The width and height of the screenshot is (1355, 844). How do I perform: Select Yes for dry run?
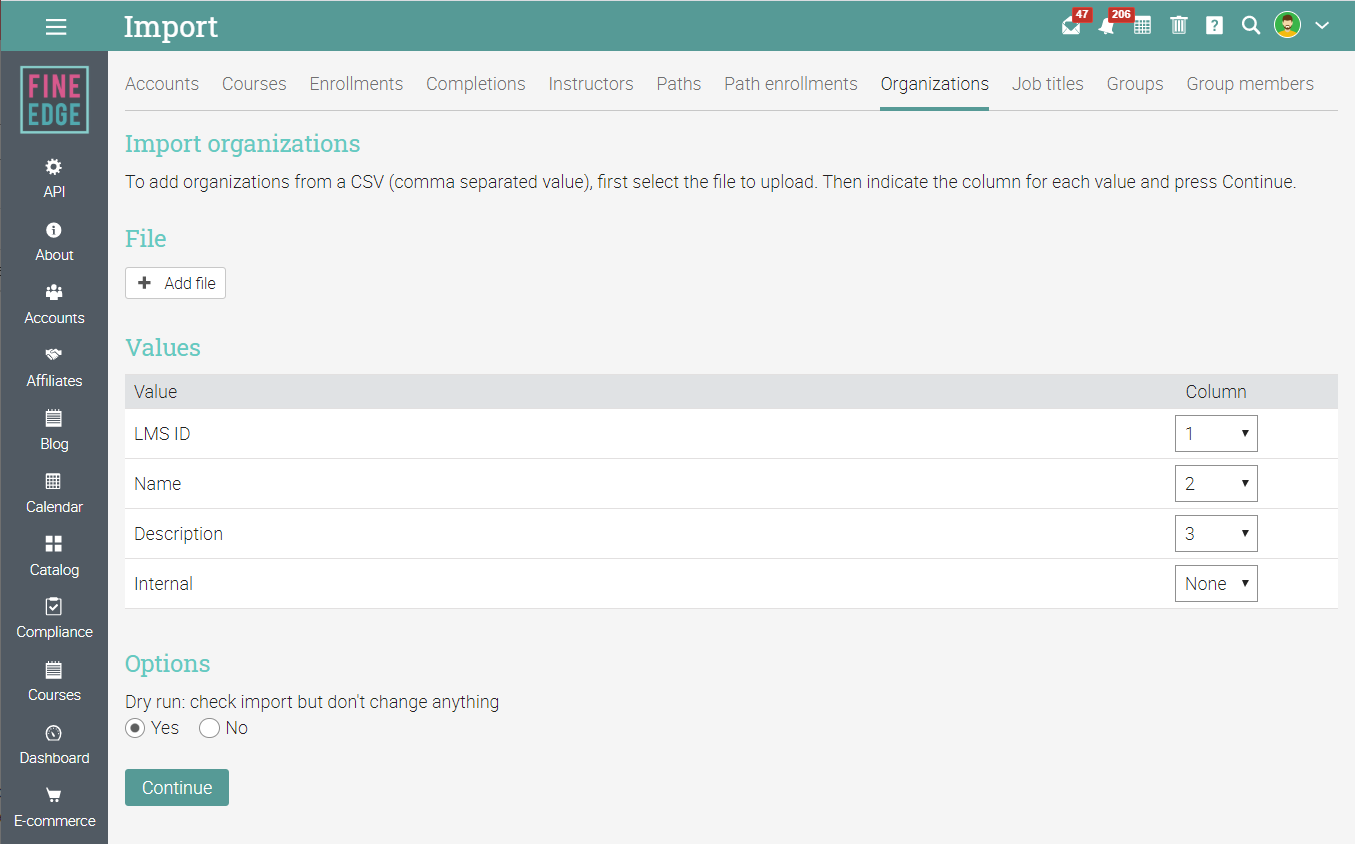135,728
